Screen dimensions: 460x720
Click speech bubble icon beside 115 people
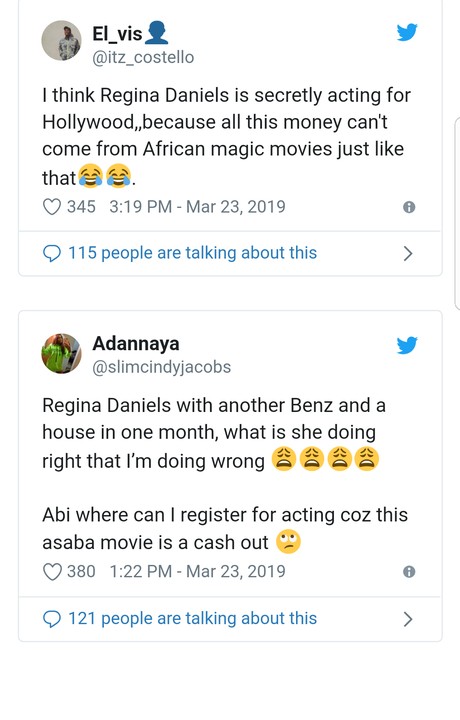coord(52,253)
